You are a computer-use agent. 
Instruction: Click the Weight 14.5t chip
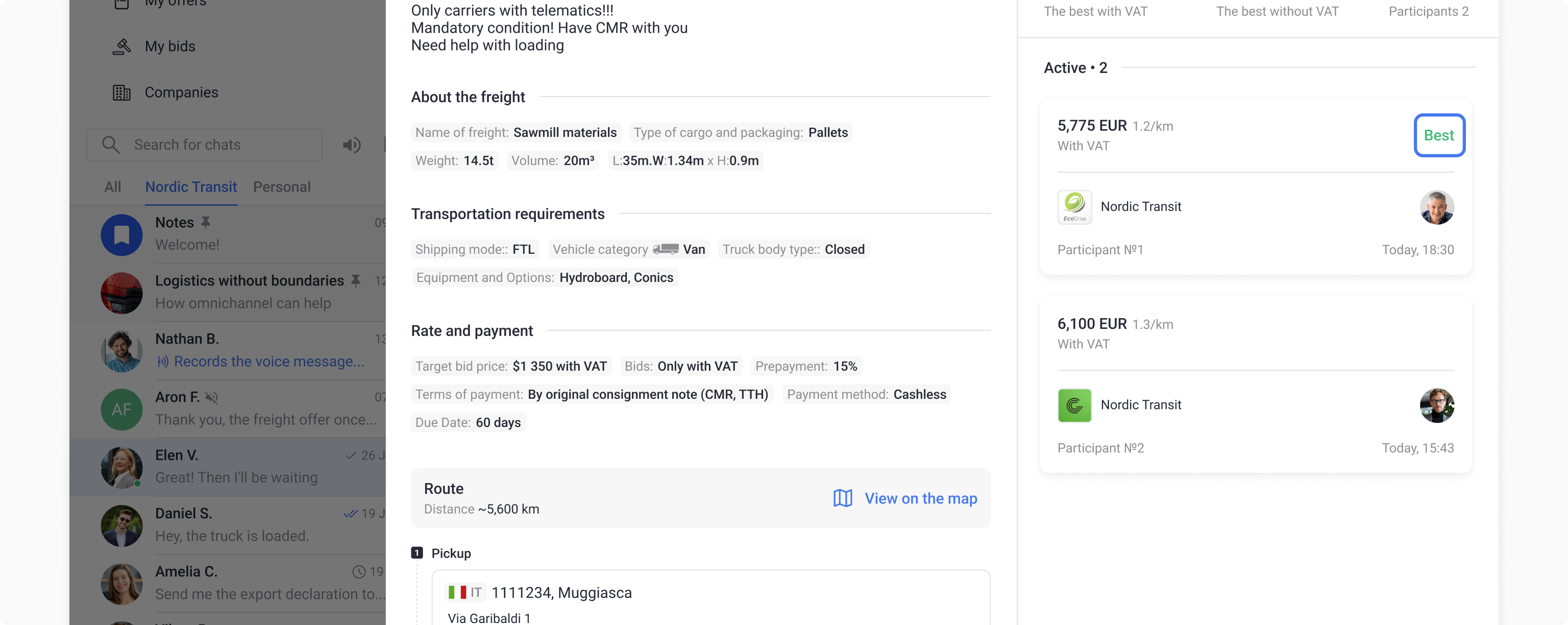[454, 161]
